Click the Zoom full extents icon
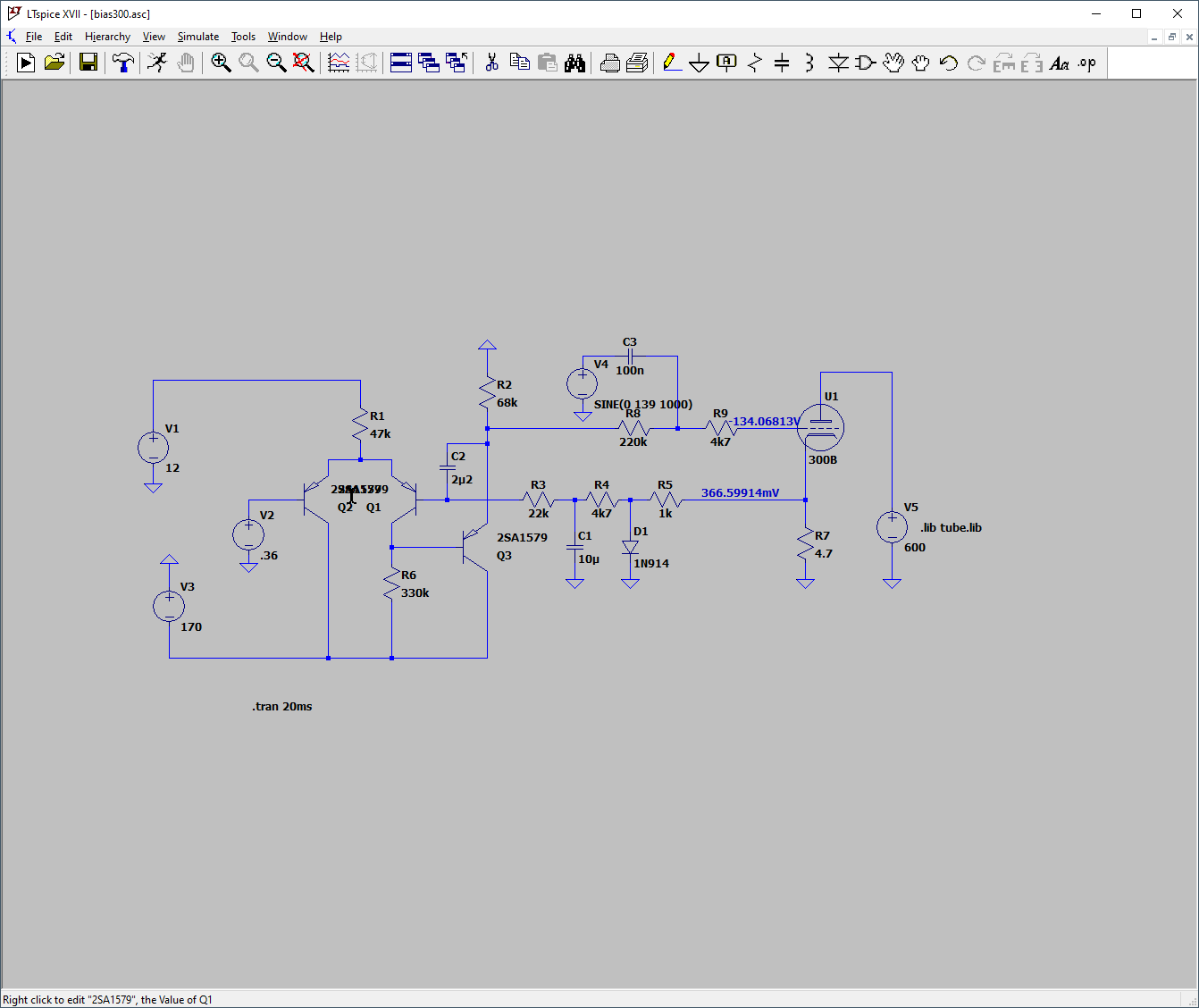Screen dimensions: 1199x1008 [304, 63]
